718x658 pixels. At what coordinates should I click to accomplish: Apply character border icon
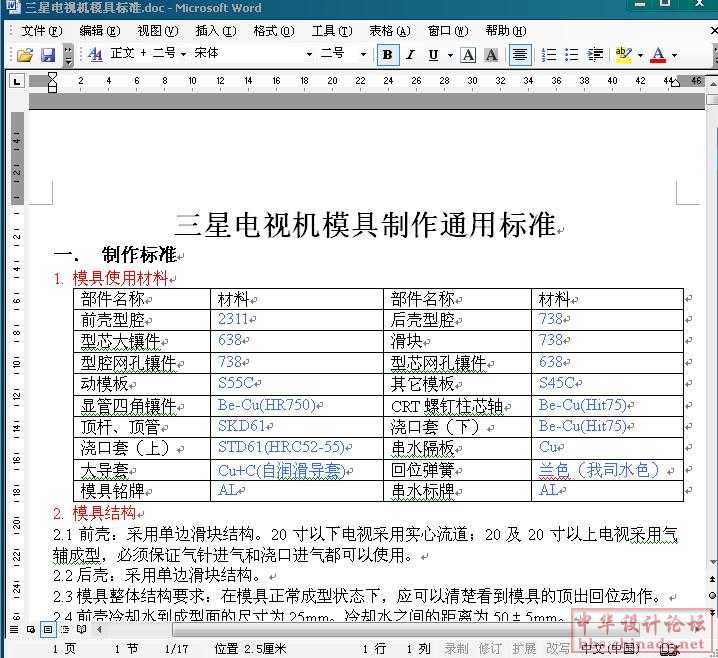coord(468,55)
